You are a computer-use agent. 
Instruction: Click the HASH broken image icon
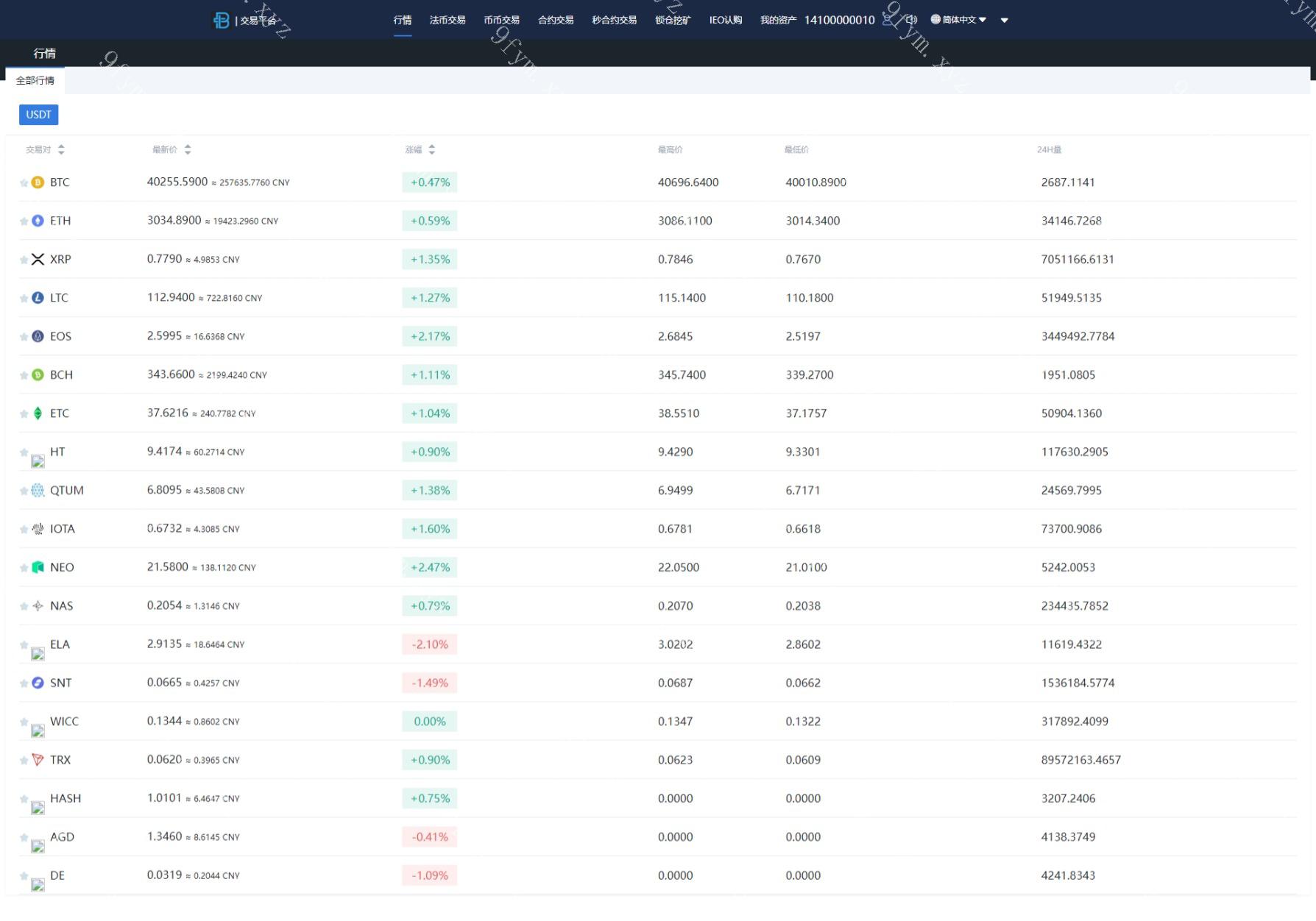(38, 808)
